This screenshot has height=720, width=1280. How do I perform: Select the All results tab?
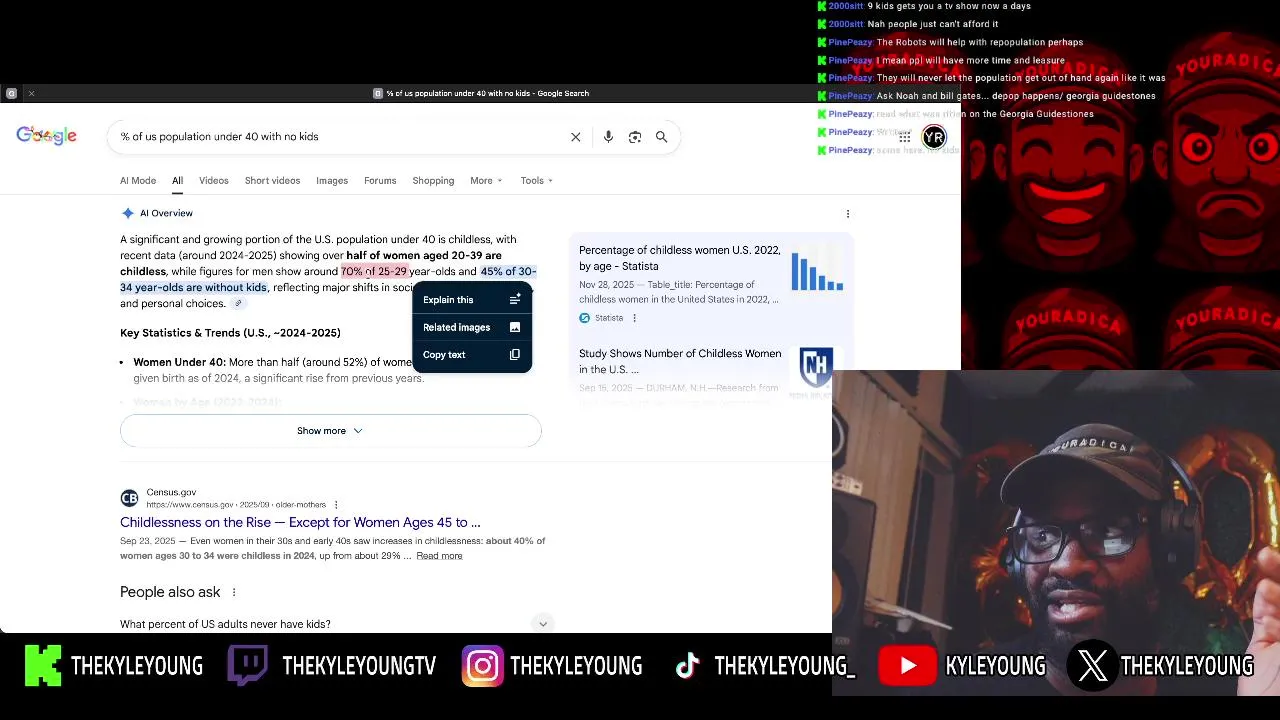pyautogui.click(x=177, y=181)
